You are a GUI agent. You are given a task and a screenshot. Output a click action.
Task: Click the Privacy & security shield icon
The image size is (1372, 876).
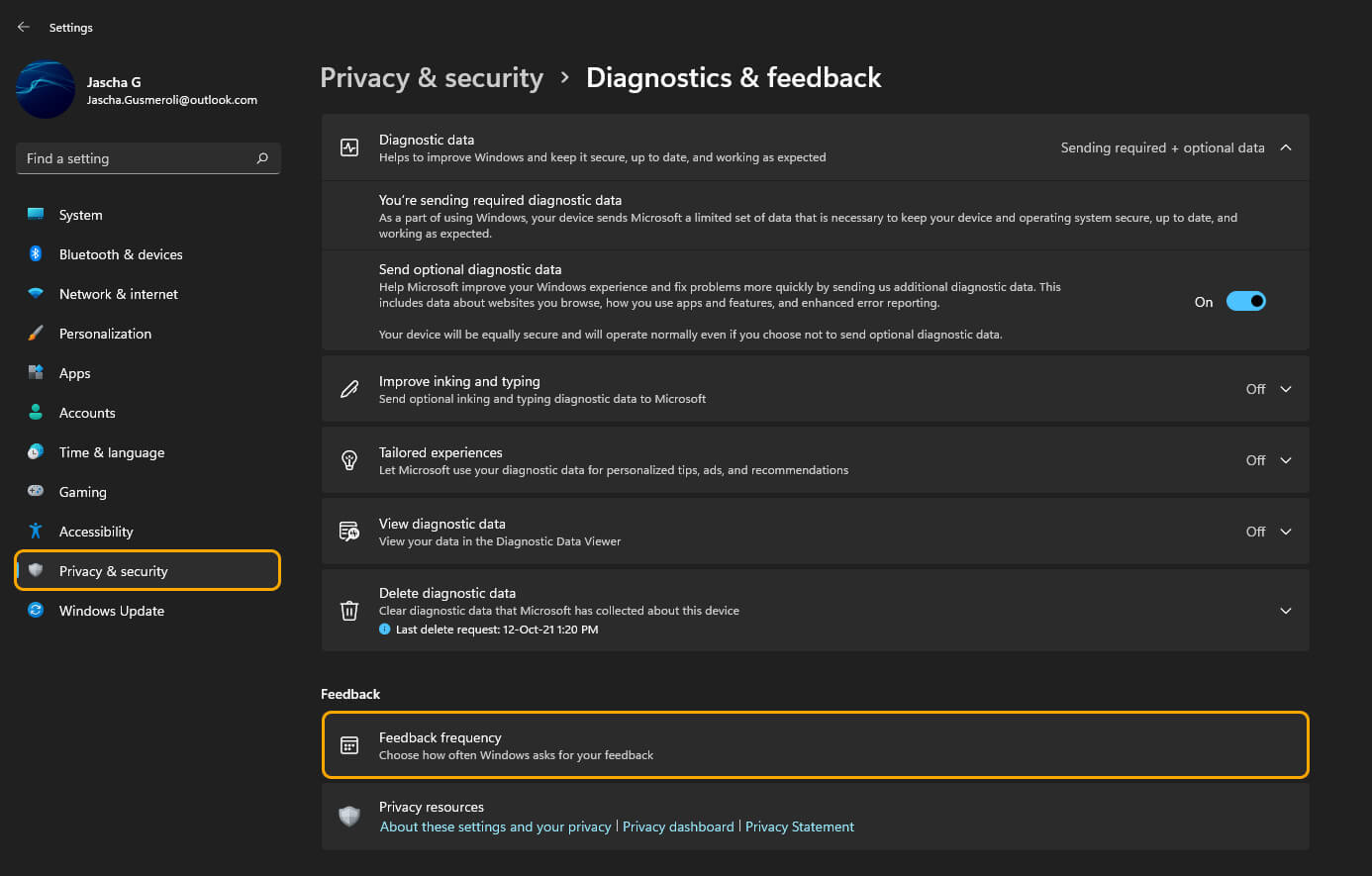[x=36, y=570]
